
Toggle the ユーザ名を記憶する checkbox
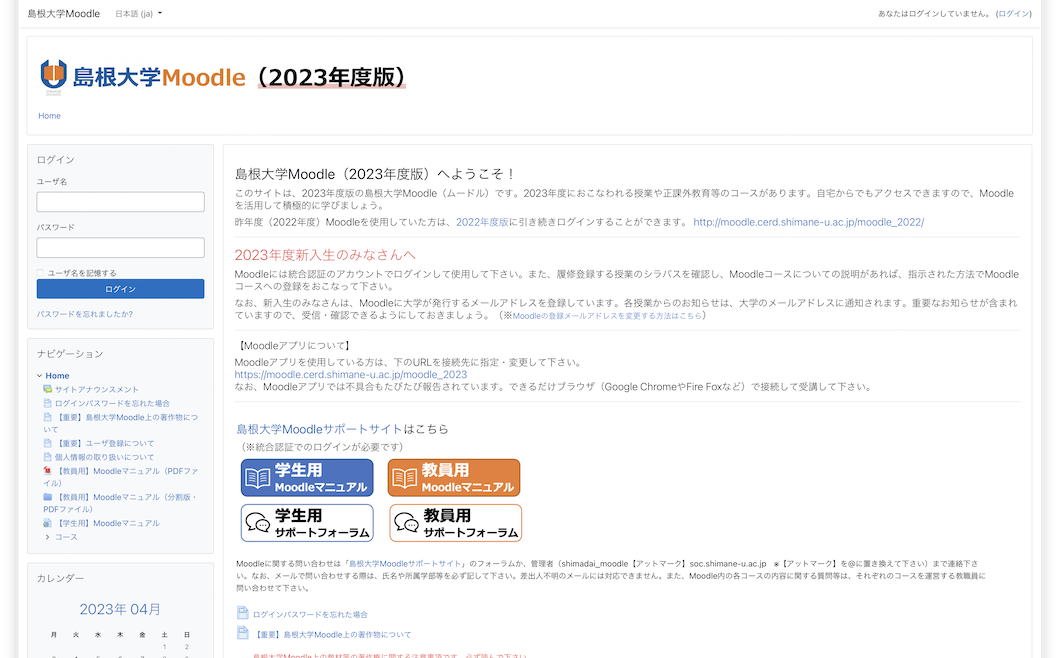click(40, 273)
